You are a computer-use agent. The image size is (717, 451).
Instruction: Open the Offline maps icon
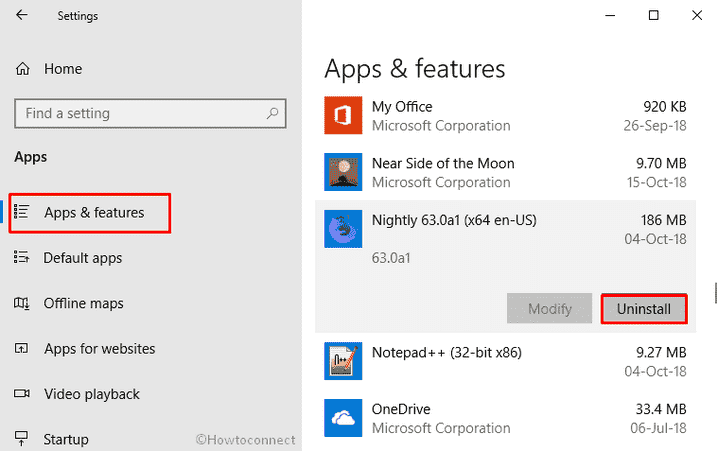click(x=21, y=303)
